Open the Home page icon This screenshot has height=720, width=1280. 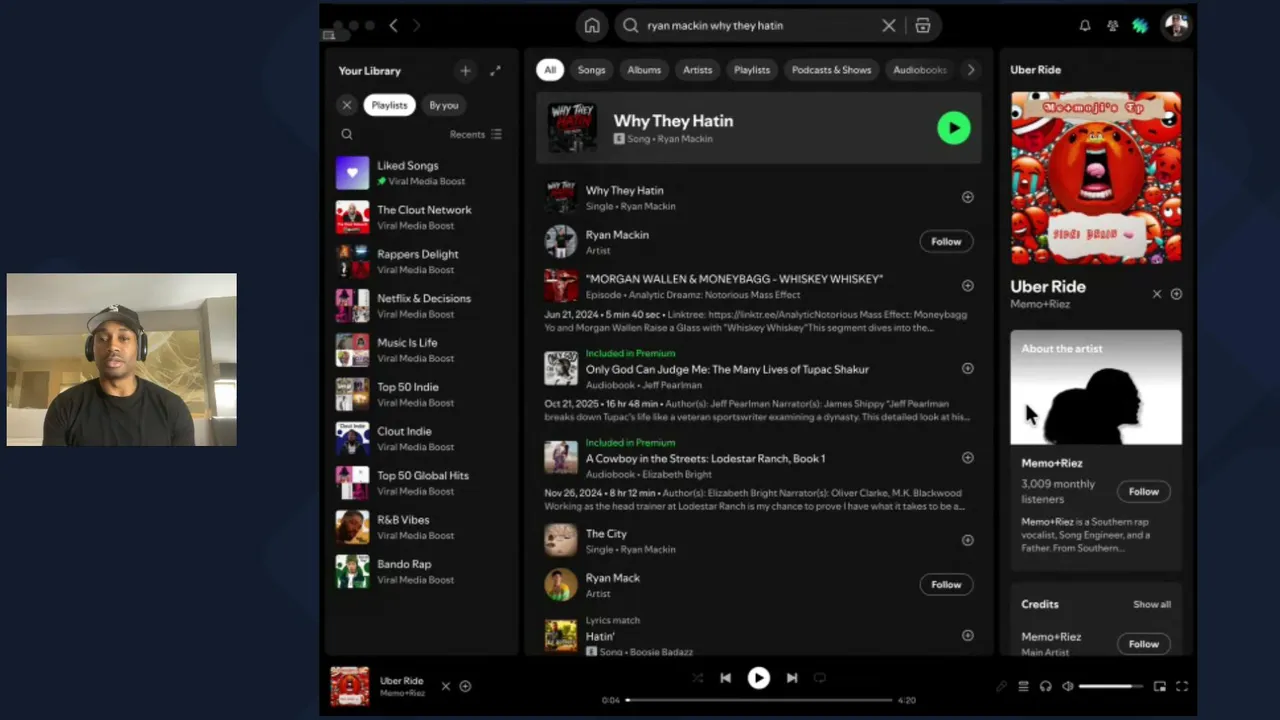(592, 26)
